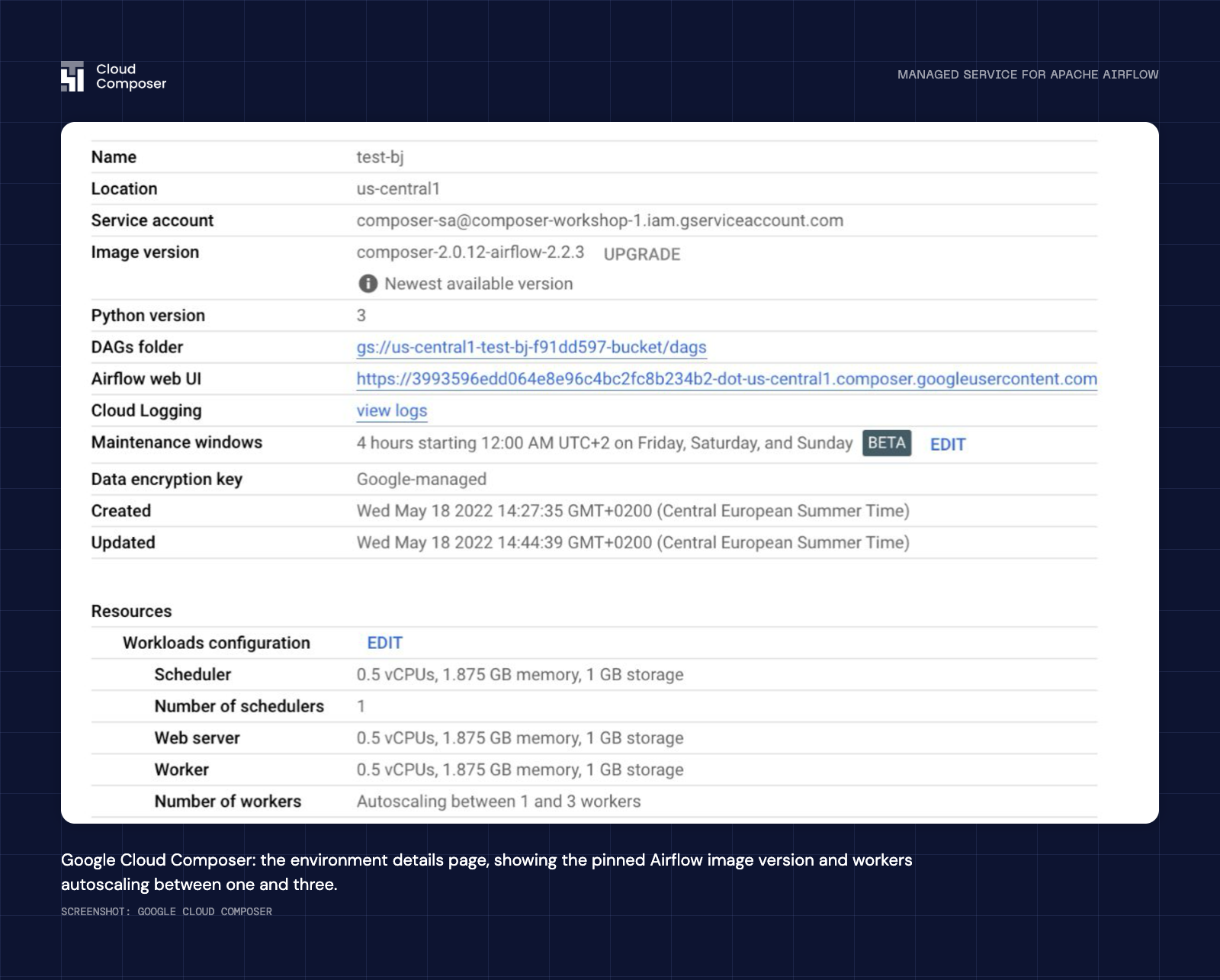
Task: Edit the maintenance windows
Action: coord(948,444)
